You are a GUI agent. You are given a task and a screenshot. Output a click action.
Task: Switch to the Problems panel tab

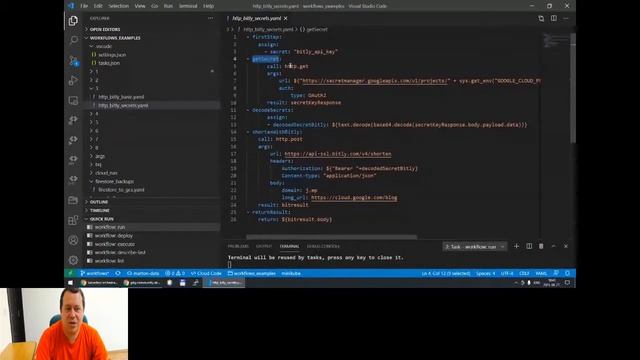click(238, 246)
